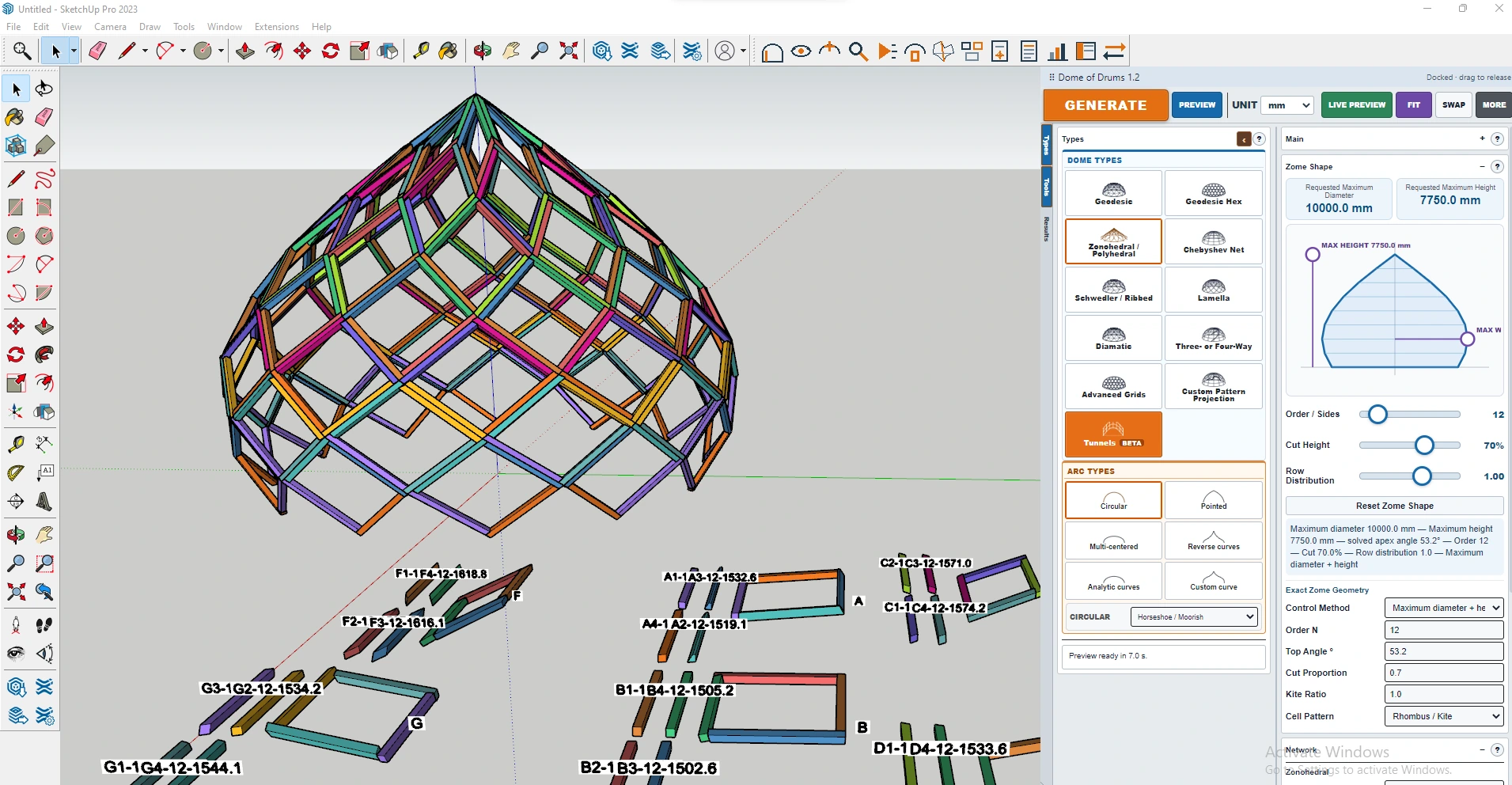The height and width of the screenshot is (785, 1512).
Task: Select the Search zoom tool at toolbar start
Action: point(21,51)
